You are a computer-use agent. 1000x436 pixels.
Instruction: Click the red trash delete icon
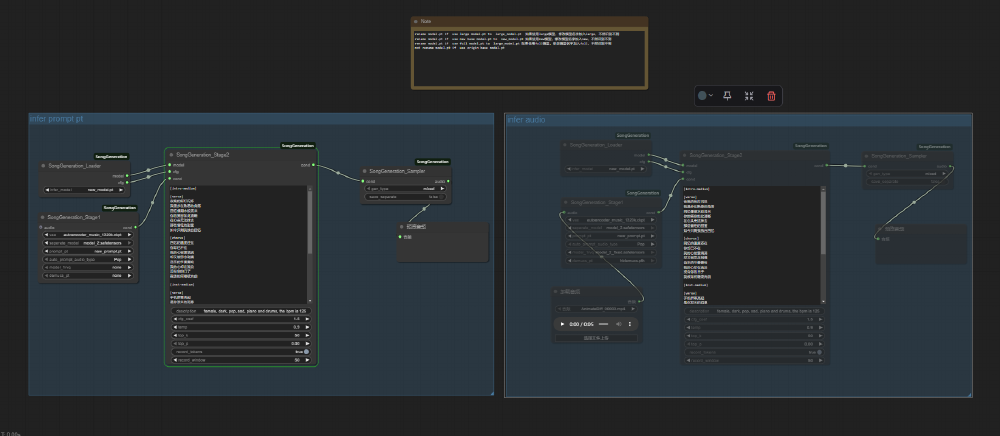click(771, 96)
